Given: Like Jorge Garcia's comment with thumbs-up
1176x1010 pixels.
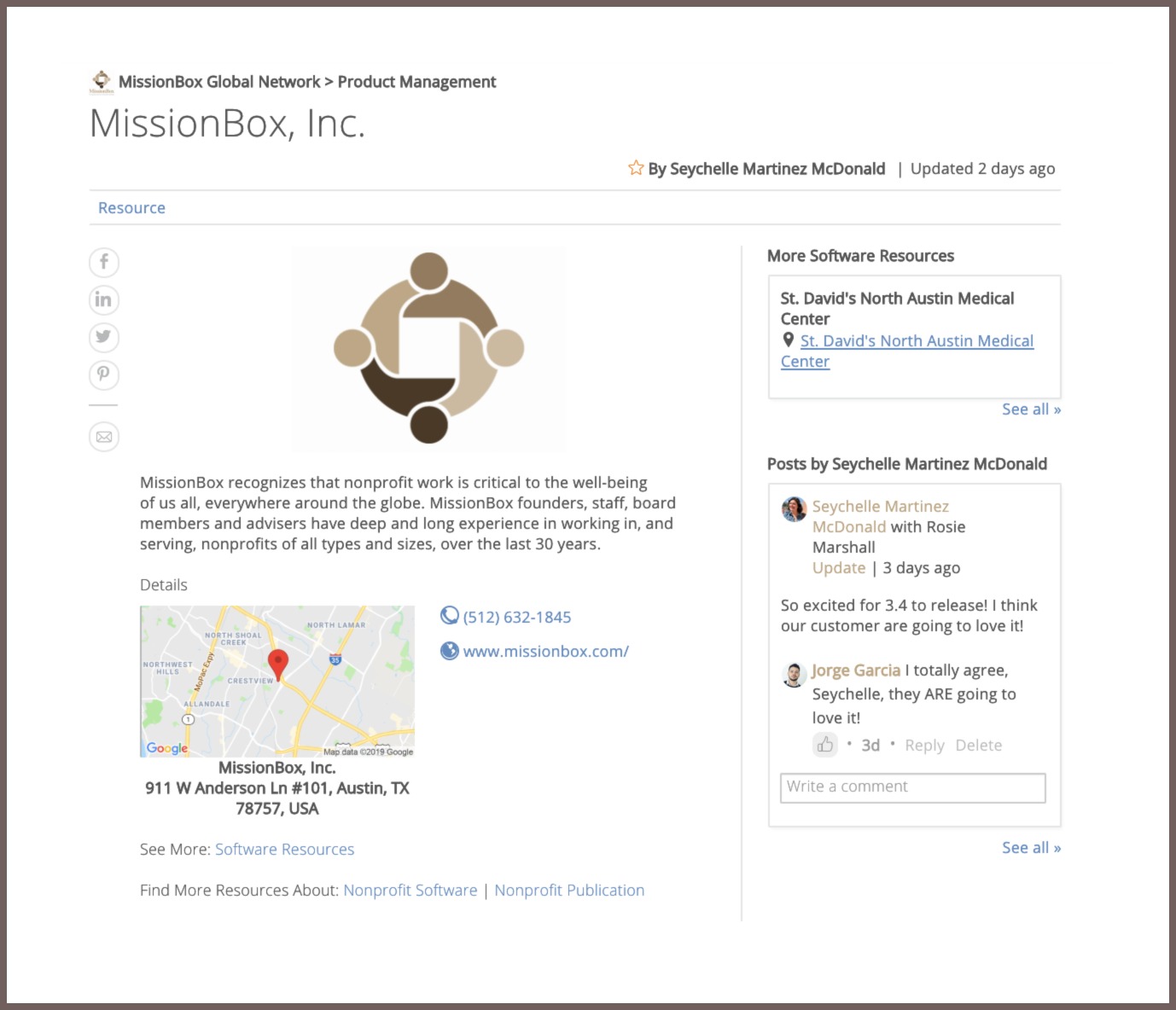Looking at the screenshot, I should click(825, 745).
